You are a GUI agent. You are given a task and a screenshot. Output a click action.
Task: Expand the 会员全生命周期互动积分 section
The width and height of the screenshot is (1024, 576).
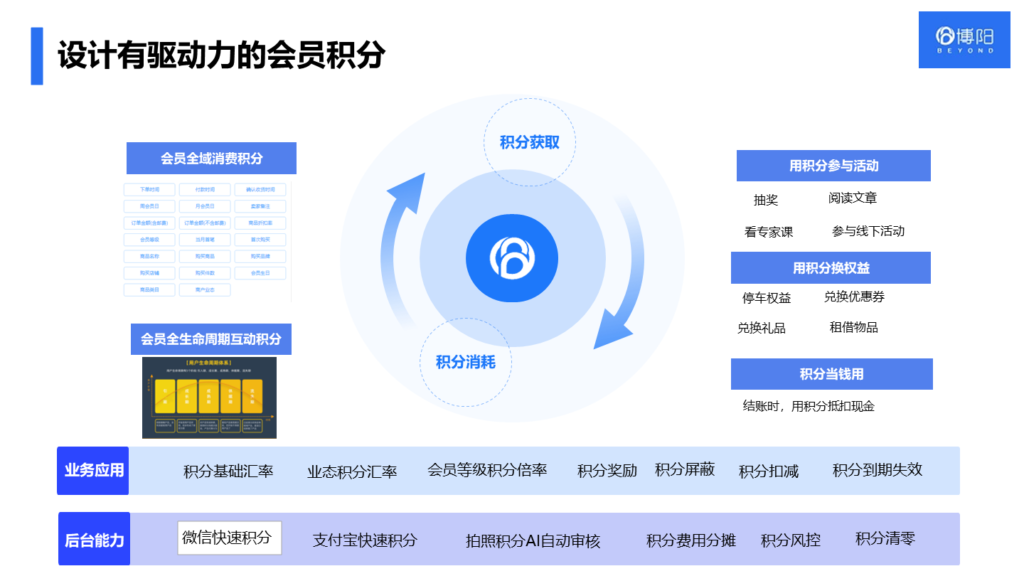click(x=214, y=339)
